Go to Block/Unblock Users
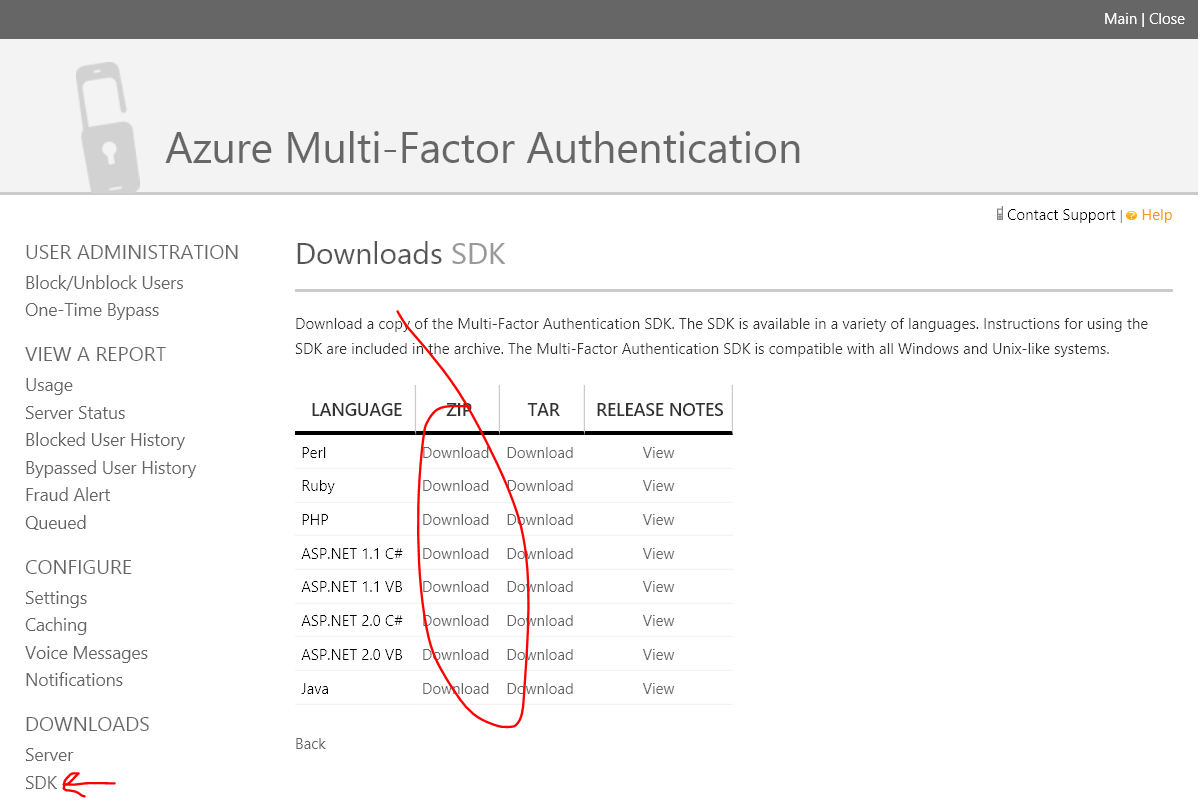1200x811 pixels. [x=104, y=283]
